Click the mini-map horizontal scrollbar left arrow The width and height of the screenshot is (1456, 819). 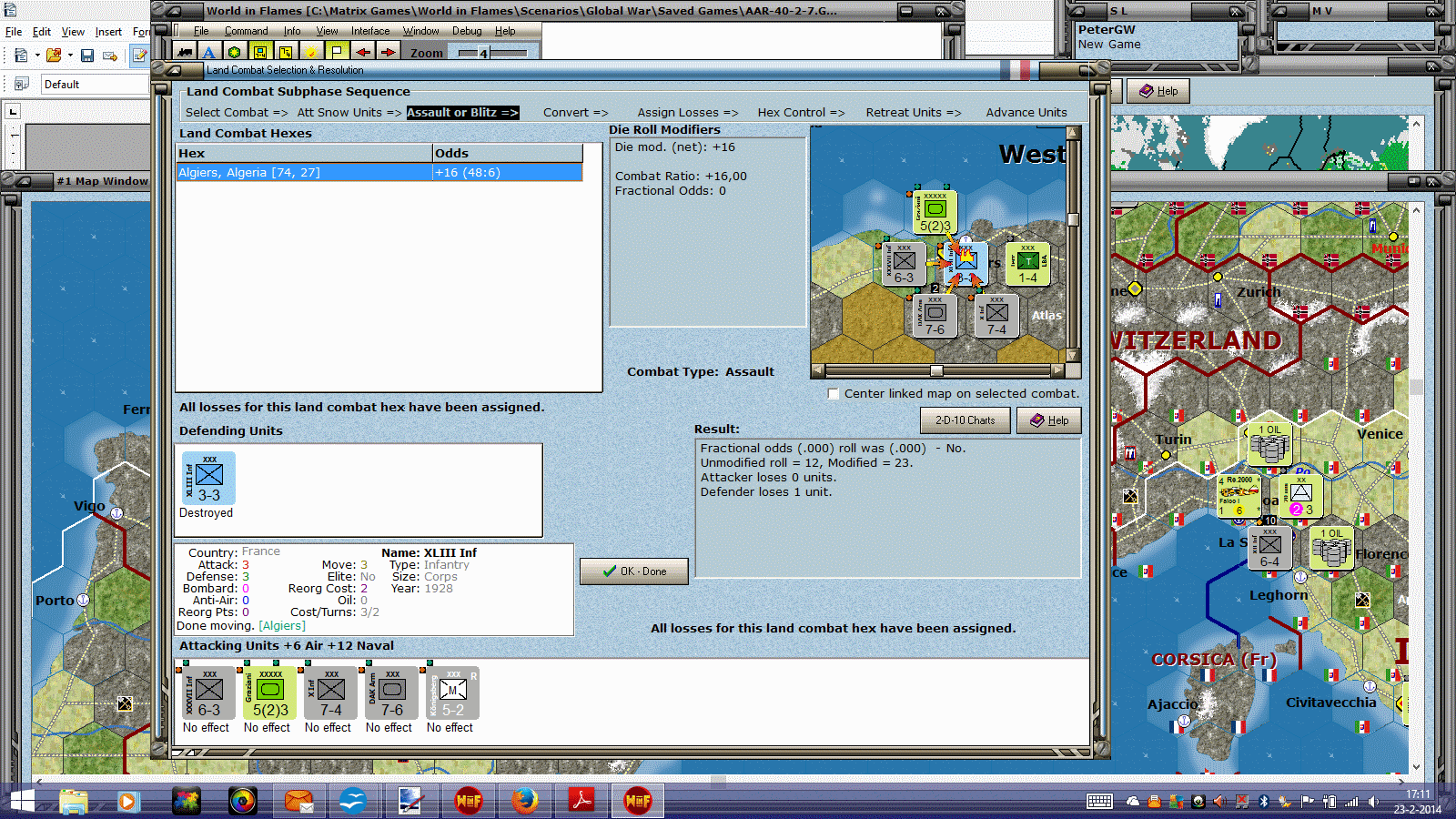(818, 370)
